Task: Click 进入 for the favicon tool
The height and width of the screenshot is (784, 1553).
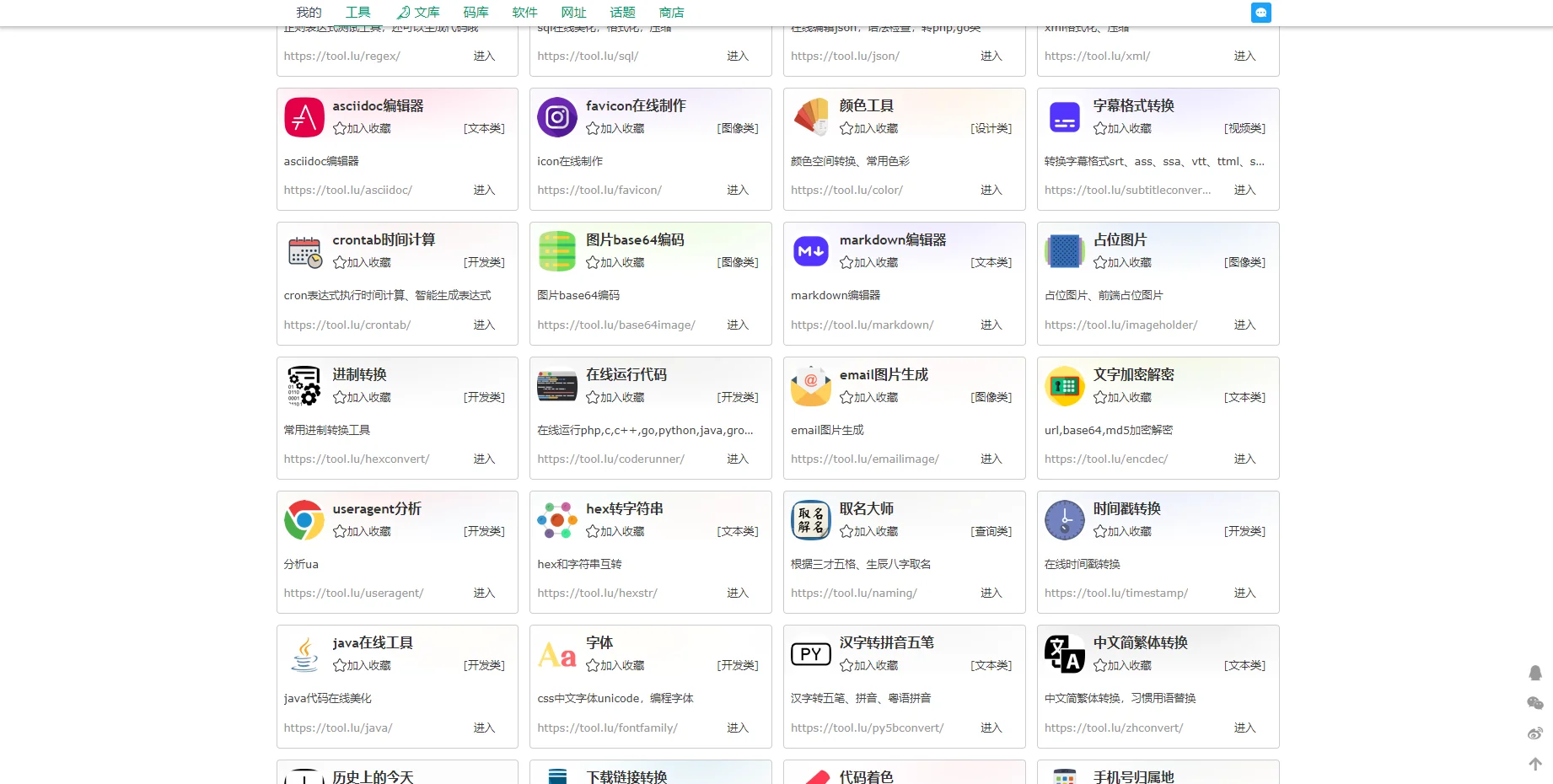Action: pos(739,191)
